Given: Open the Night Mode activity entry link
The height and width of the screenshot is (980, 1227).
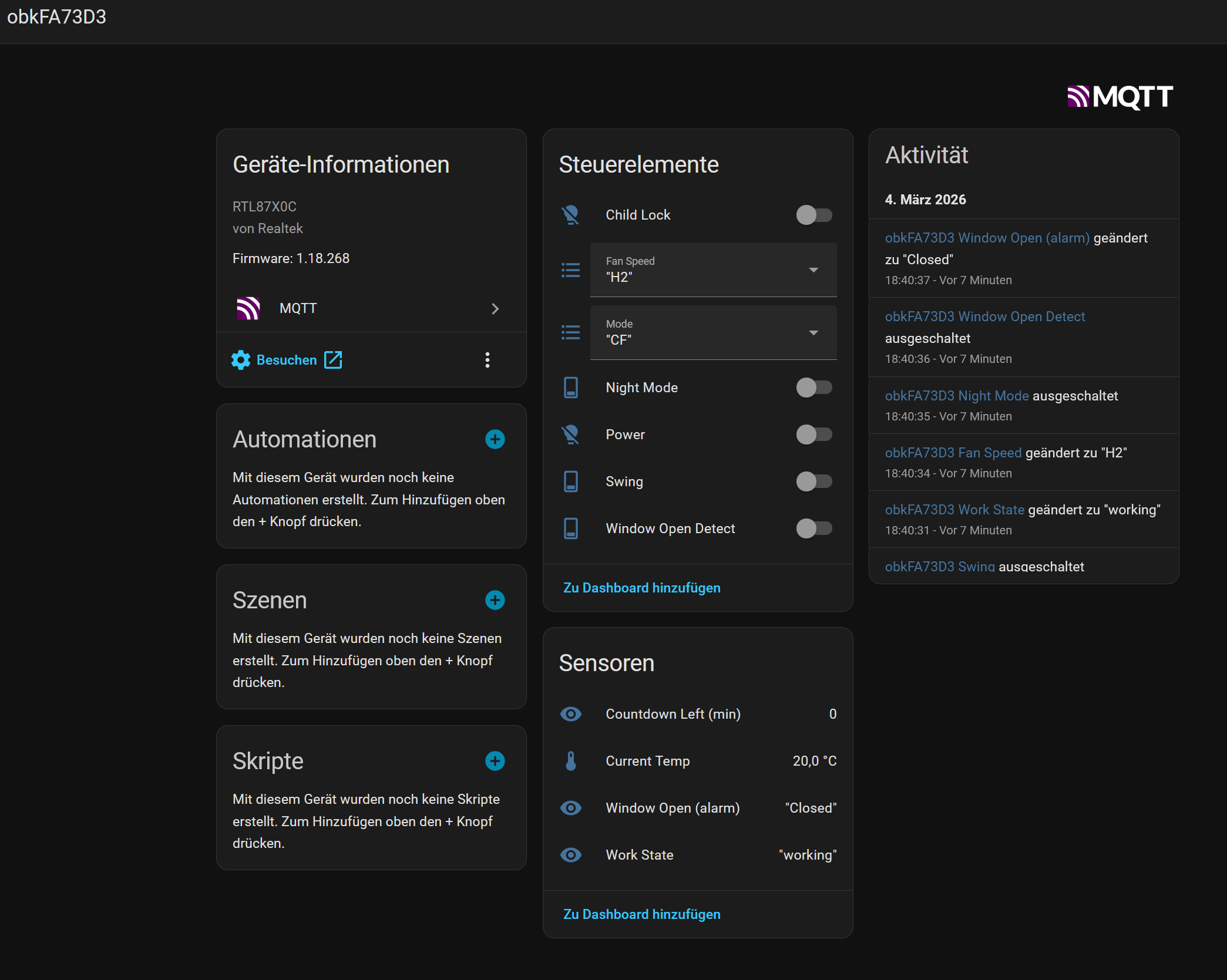Looking at the screenshot, I should tap(956, 396).
